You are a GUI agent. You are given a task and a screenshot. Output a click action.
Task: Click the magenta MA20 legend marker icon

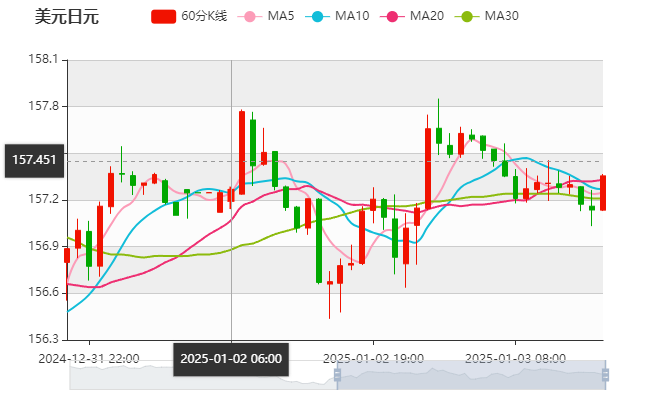[392, 16]
